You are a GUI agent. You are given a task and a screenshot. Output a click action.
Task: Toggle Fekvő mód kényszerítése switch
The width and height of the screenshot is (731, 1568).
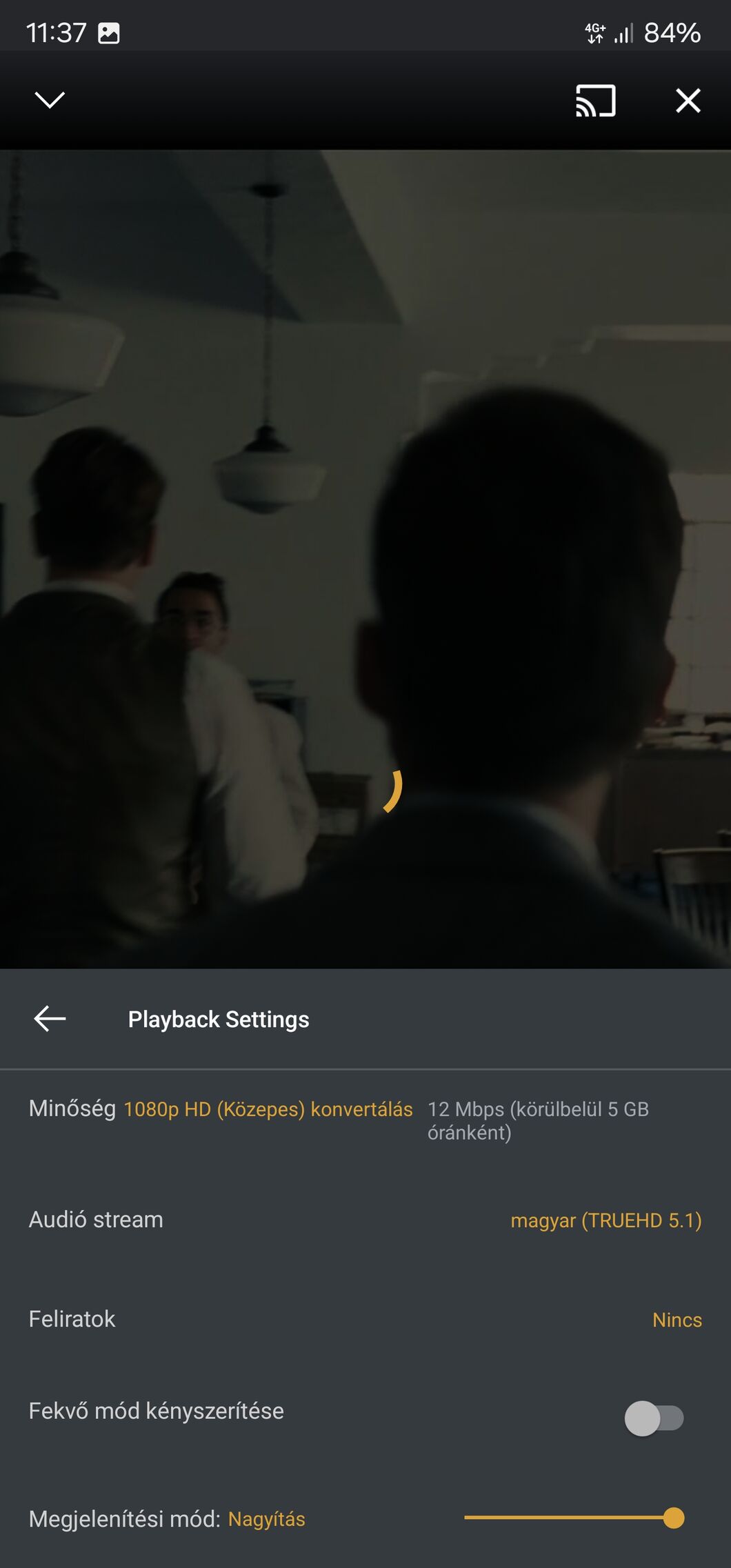654,1418
